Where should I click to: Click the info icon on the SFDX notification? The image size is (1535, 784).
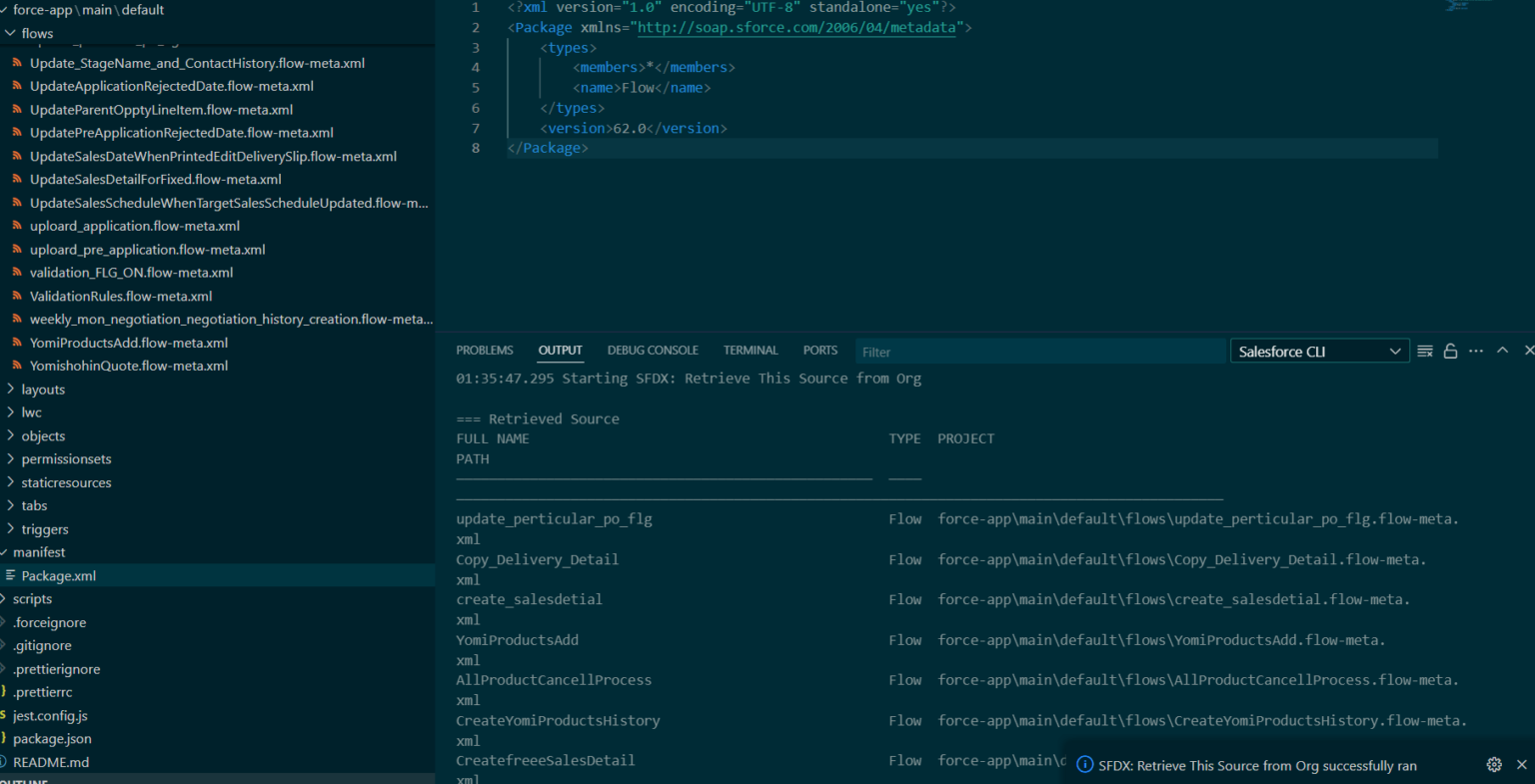(1084, 764)
